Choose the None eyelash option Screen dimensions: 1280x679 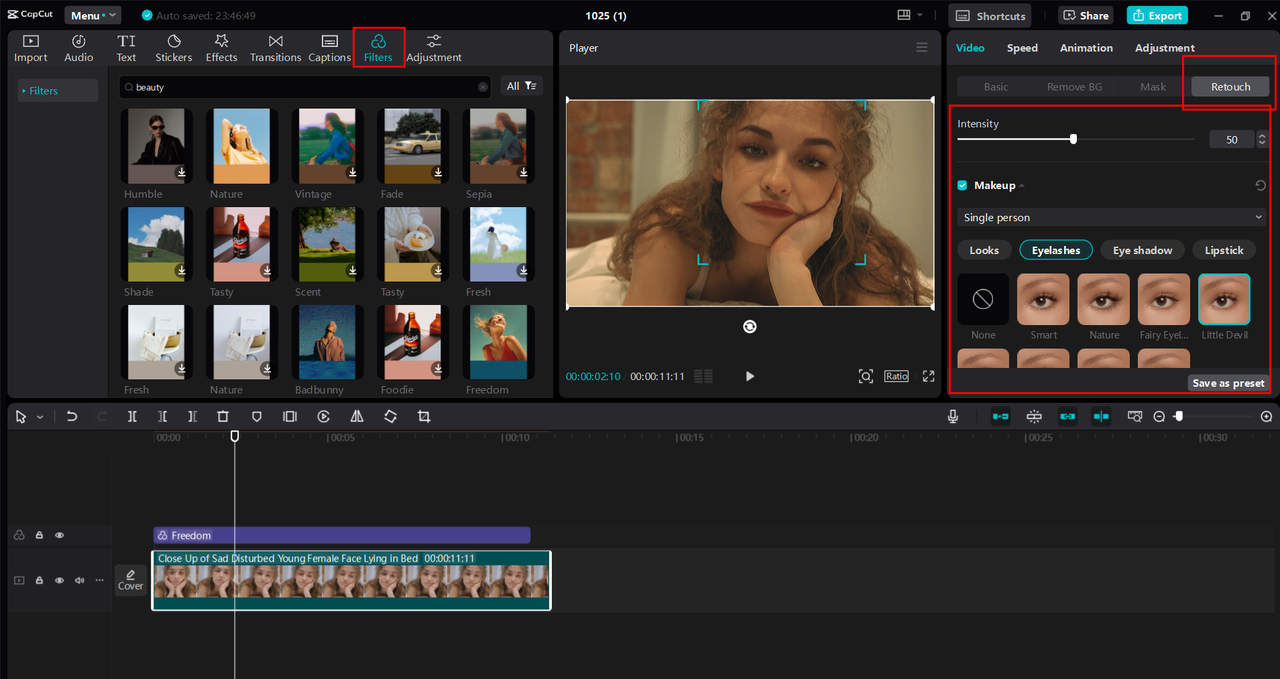(983, 300)
